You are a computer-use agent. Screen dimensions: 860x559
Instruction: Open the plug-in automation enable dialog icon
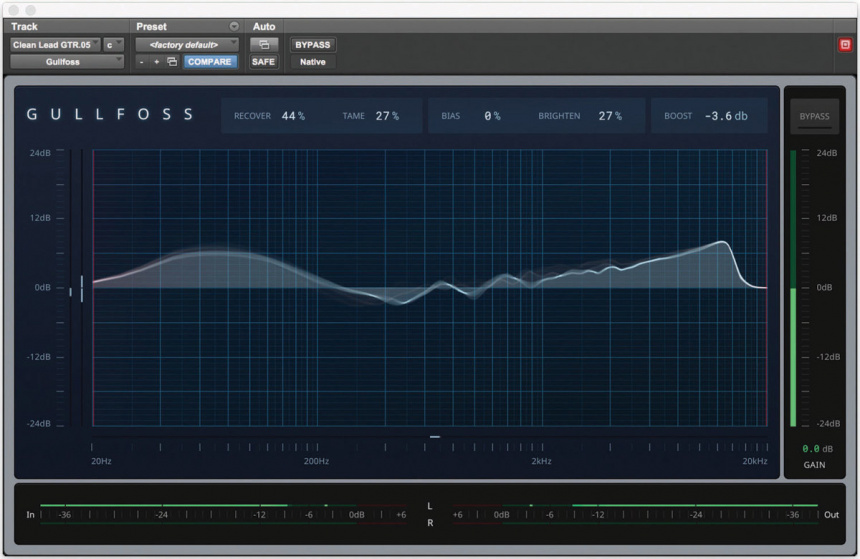tap(264, 45)
